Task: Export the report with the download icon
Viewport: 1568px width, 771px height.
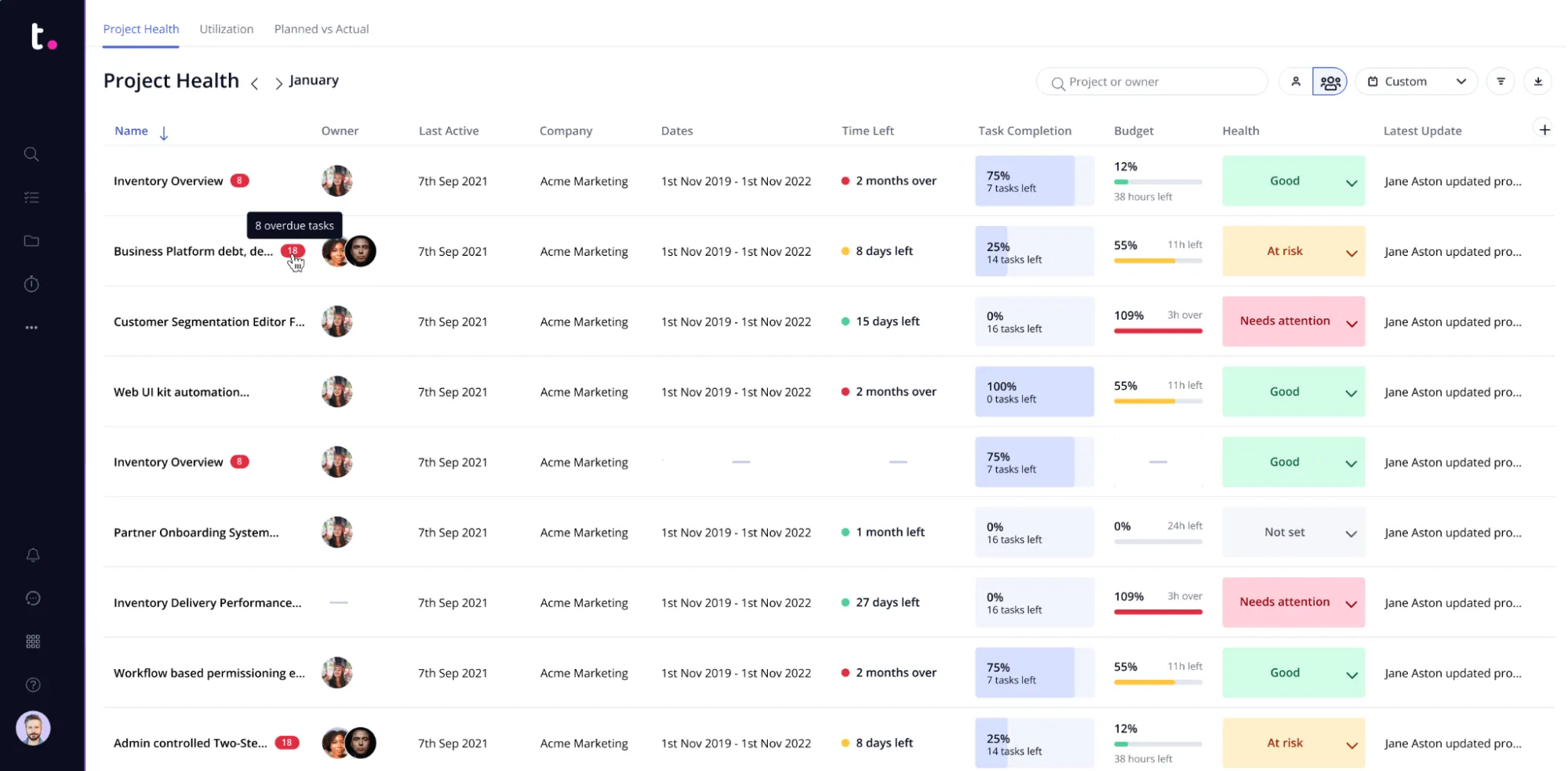Action: pos(1538,81)
